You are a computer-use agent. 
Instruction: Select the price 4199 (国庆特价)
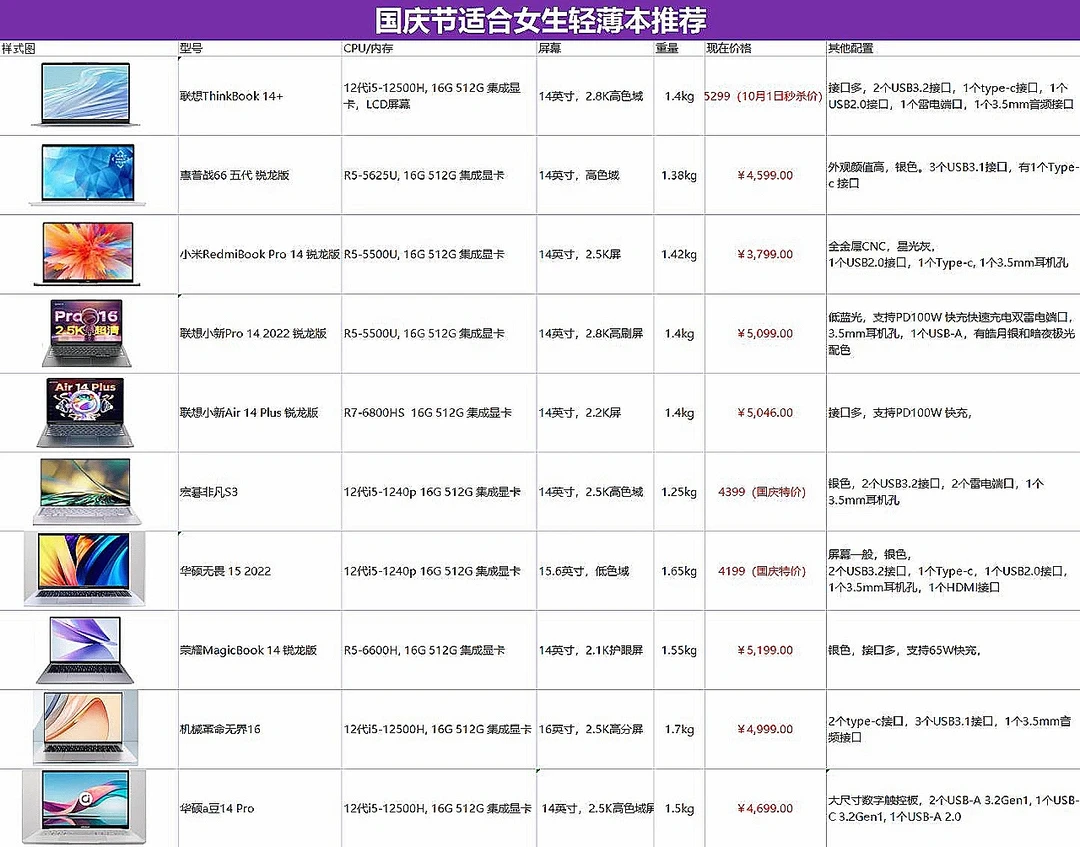pyautogui.click(x=762, y=572)
